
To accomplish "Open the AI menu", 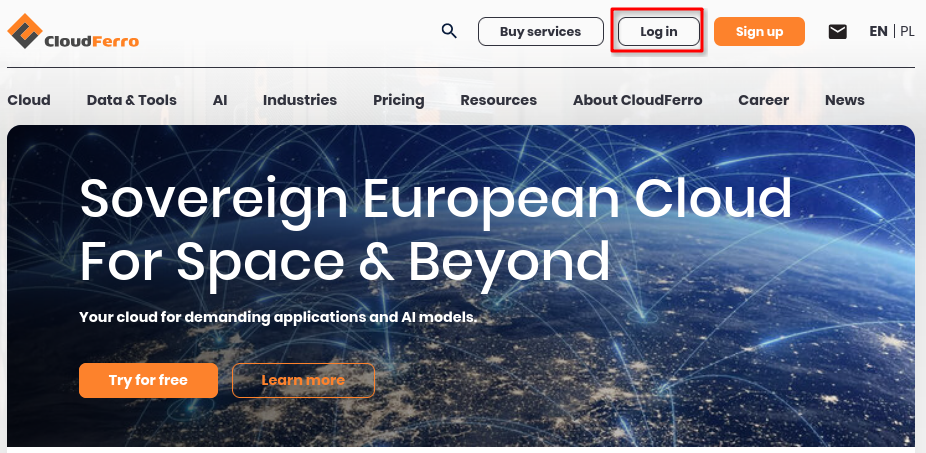I will pyautogui.click(x=220, y=100).
